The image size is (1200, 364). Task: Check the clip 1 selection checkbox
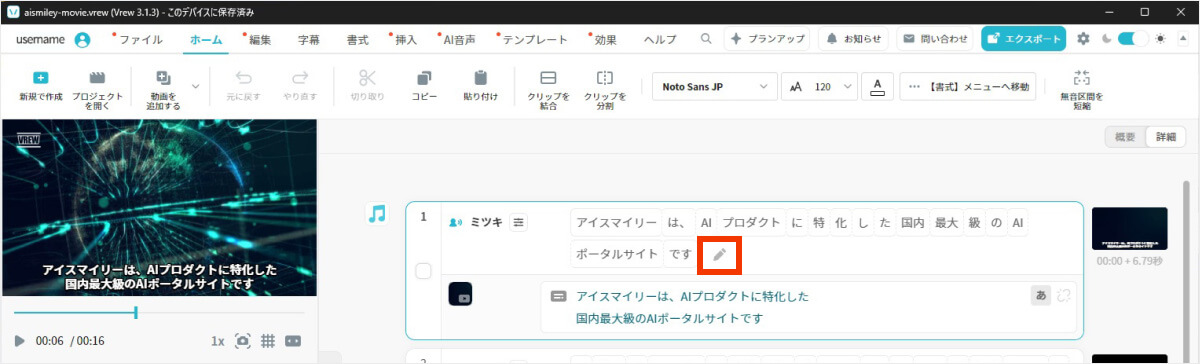(x=423, y=271)
